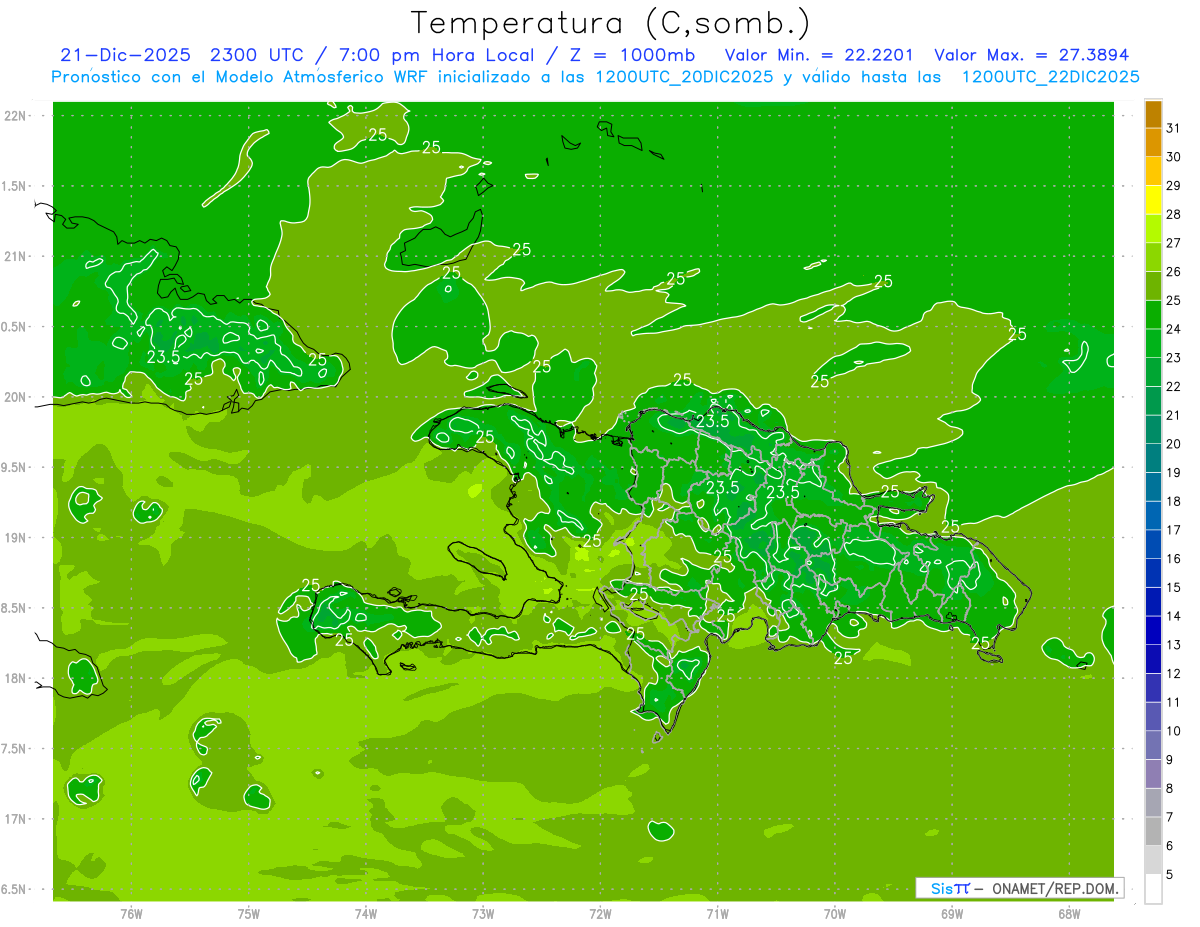This screenshot has width=1200, height=927.
Task: Click the "5" label on the color legend
Action: tap(1170, 875)
